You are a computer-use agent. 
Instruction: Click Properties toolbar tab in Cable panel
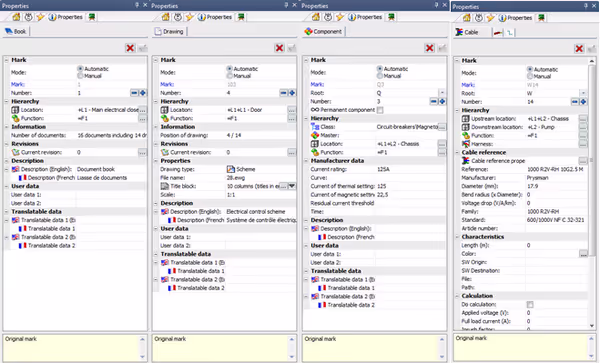tap(515, 18)
